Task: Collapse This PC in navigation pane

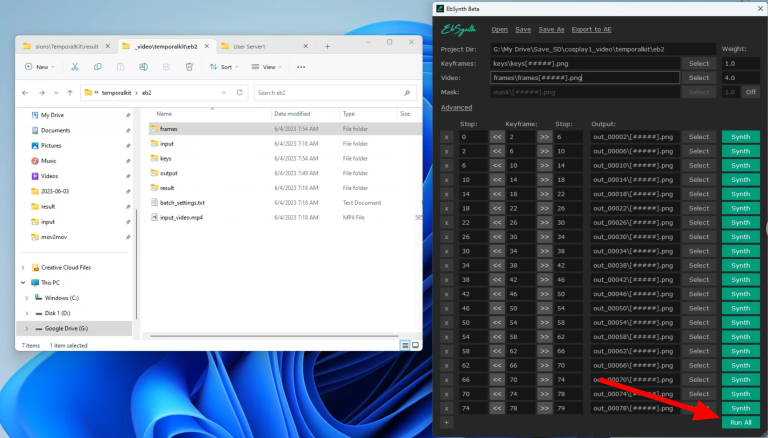Action: [23, 283]
